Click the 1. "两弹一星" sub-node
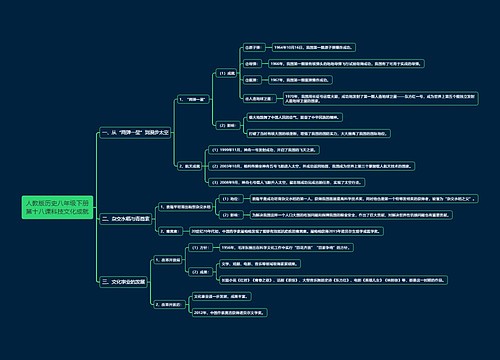The width and height of the screenshot is (500, 360). point(193,99)
